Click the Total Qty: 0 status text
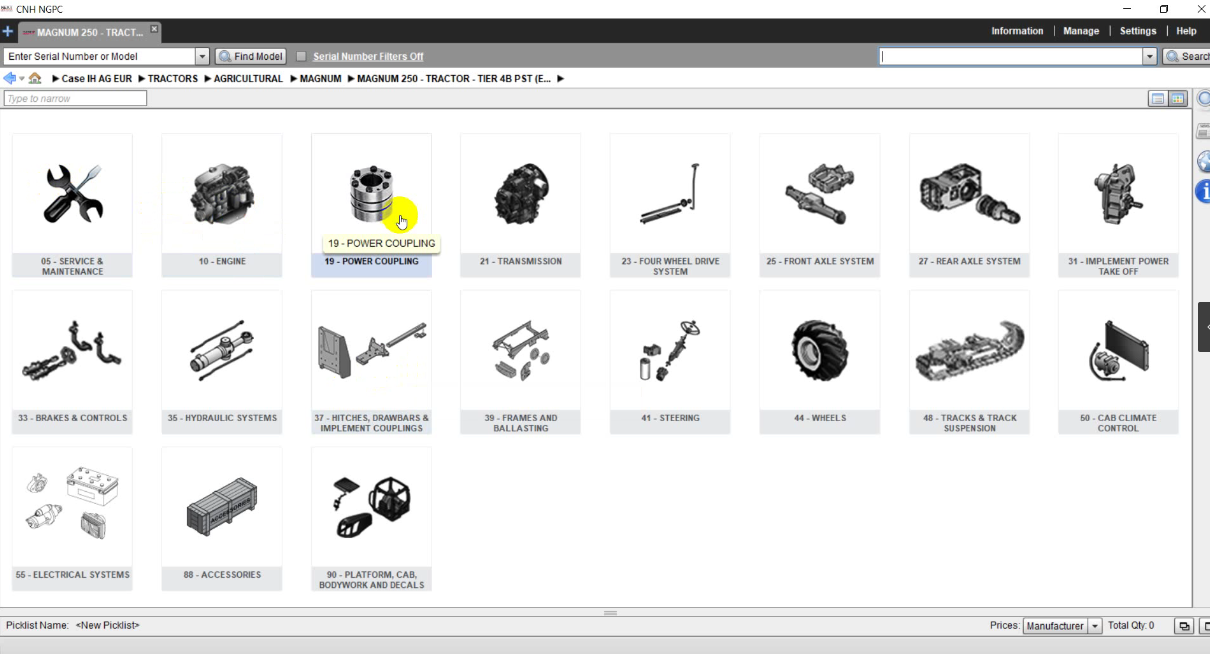The width and height of the screenshot is (1210, 654). [1131, 626]
